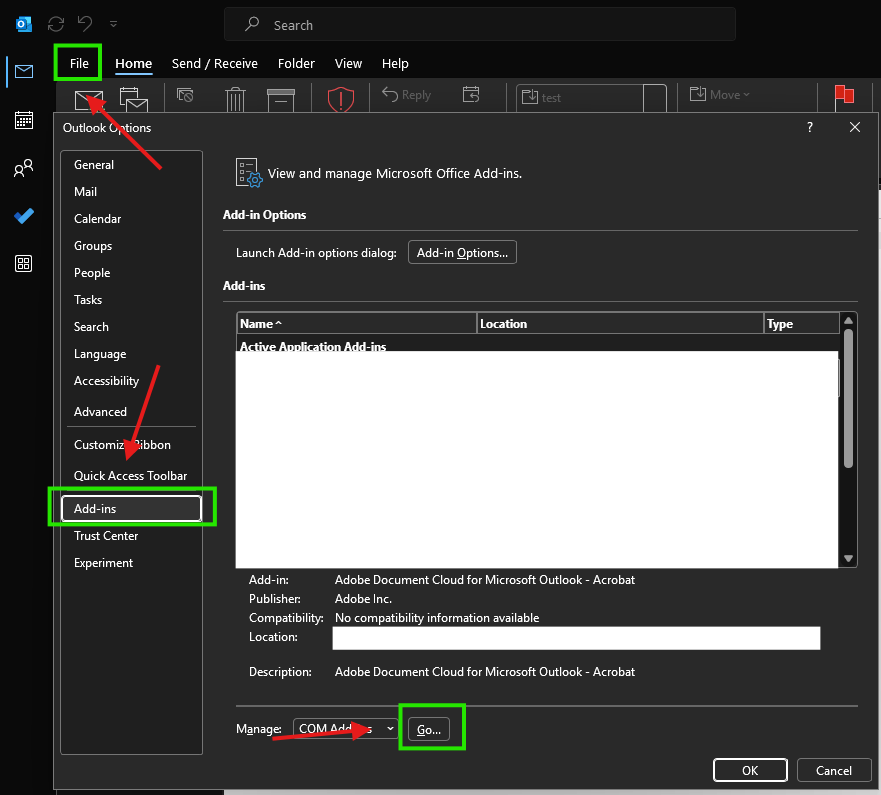The image size is (881, 795).
Task: Select Tasks in Outlook Options list
Action: 131,299
